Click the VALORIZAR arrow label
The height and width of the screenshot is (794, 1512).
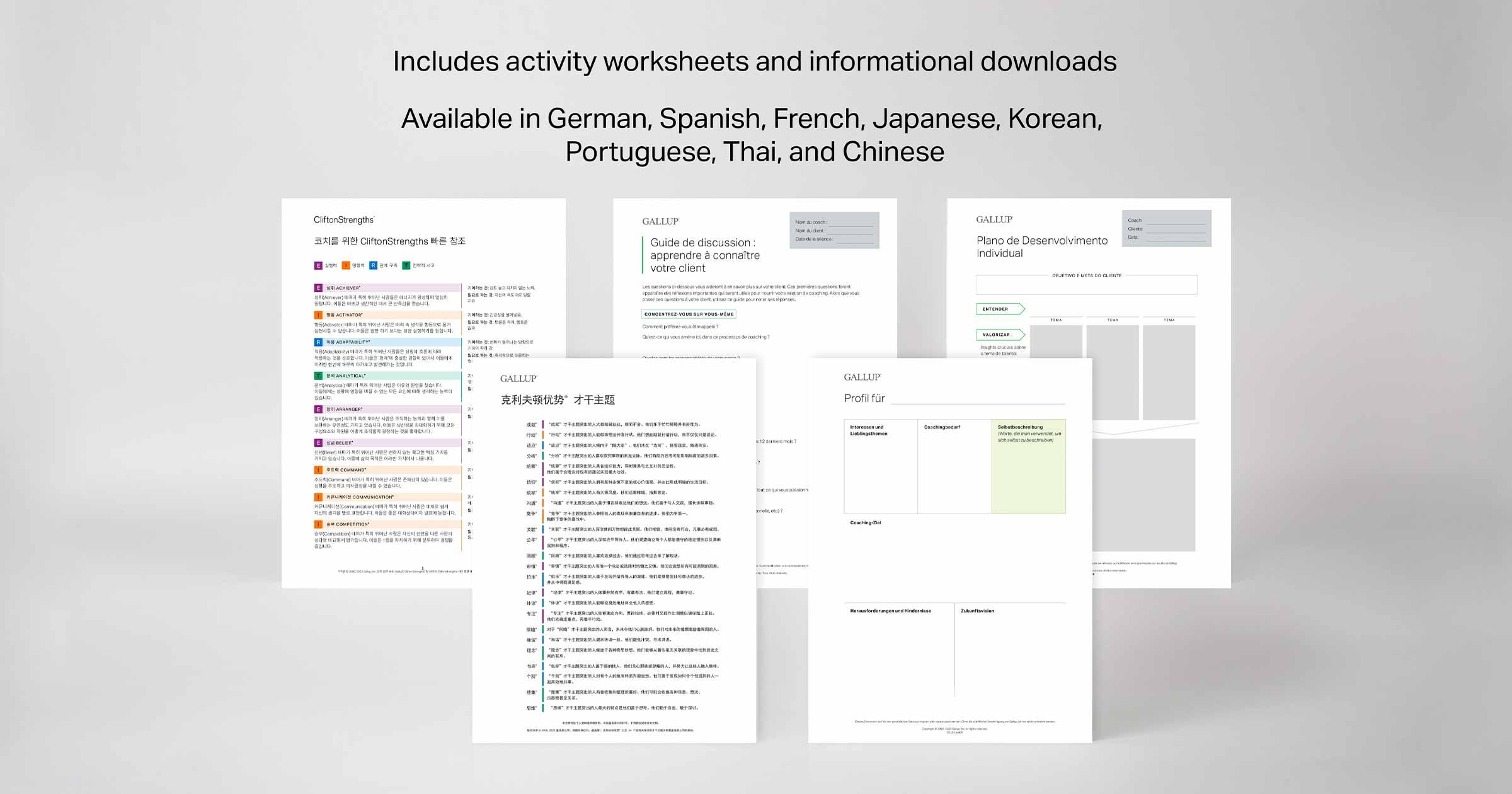tap(1000, 335)
